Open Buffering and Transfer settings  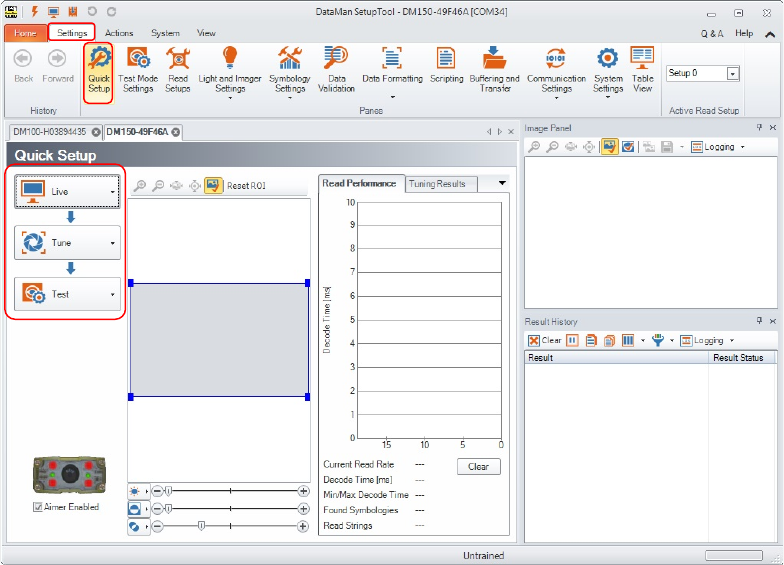point(494,69)
